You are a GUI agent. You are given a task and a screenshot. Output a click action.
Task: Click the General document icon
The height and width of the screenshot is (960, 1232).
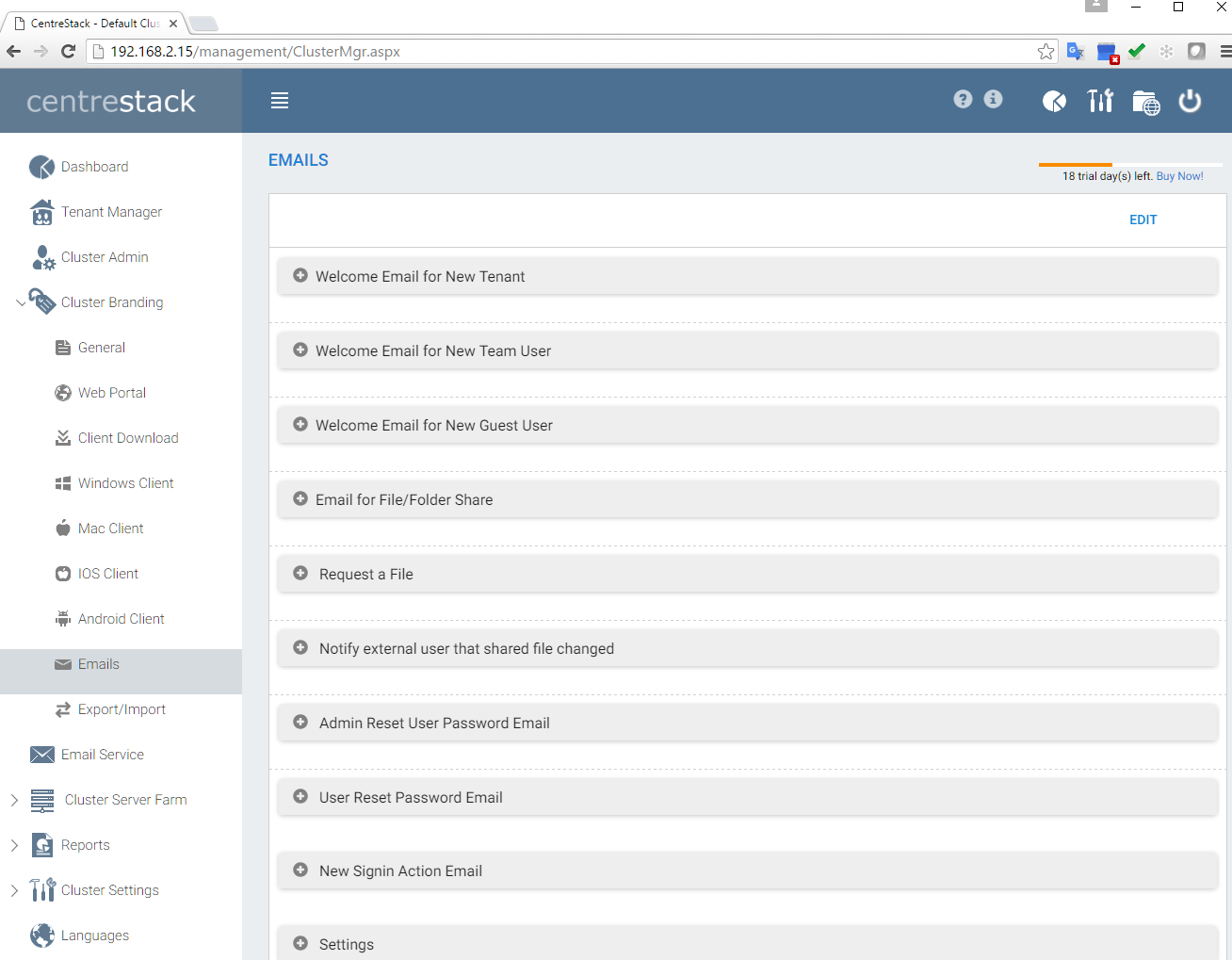[x=63, y=348]
